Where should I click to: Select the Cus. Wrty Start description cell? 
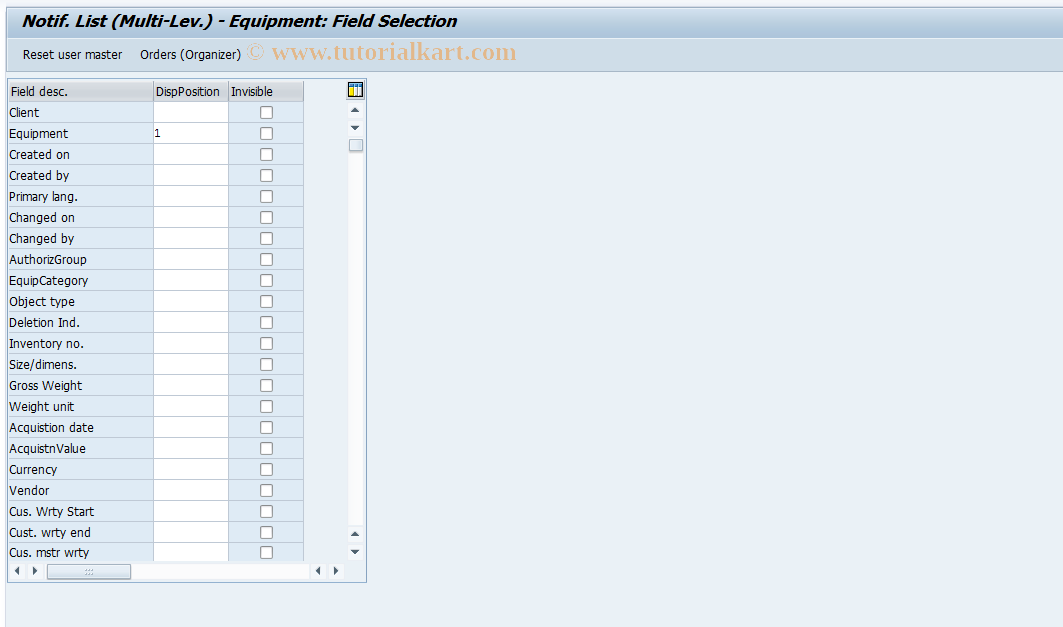[81, 512]
